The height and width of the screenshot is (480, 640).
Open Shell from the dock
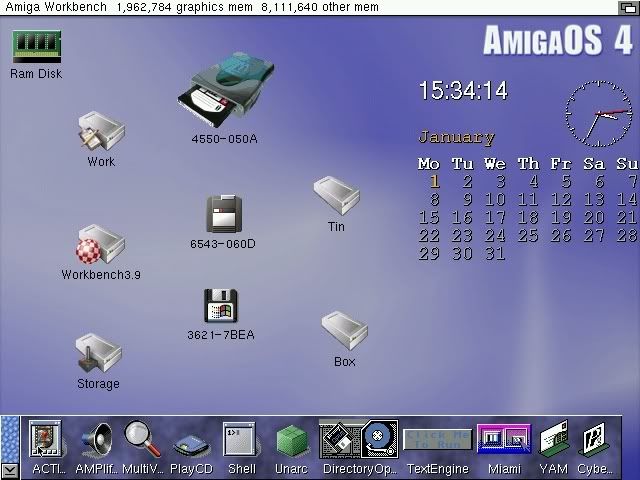(x=239, y=439)
